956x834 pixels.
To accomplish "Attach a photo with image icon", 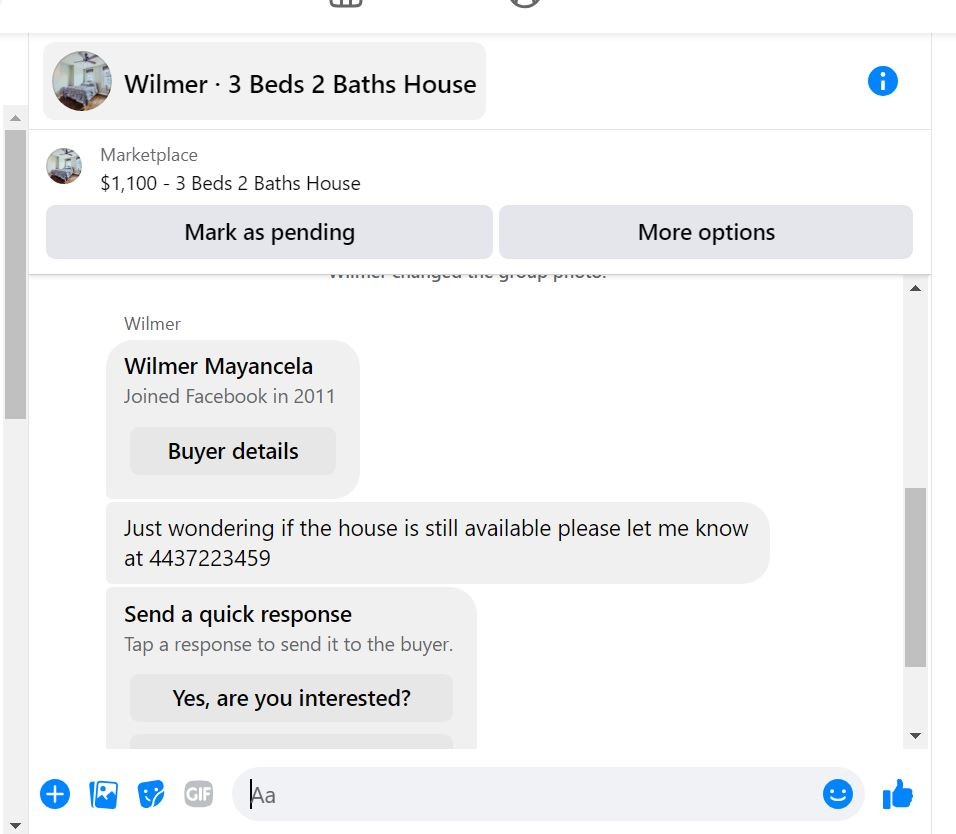I will click(x=103, y=794).
